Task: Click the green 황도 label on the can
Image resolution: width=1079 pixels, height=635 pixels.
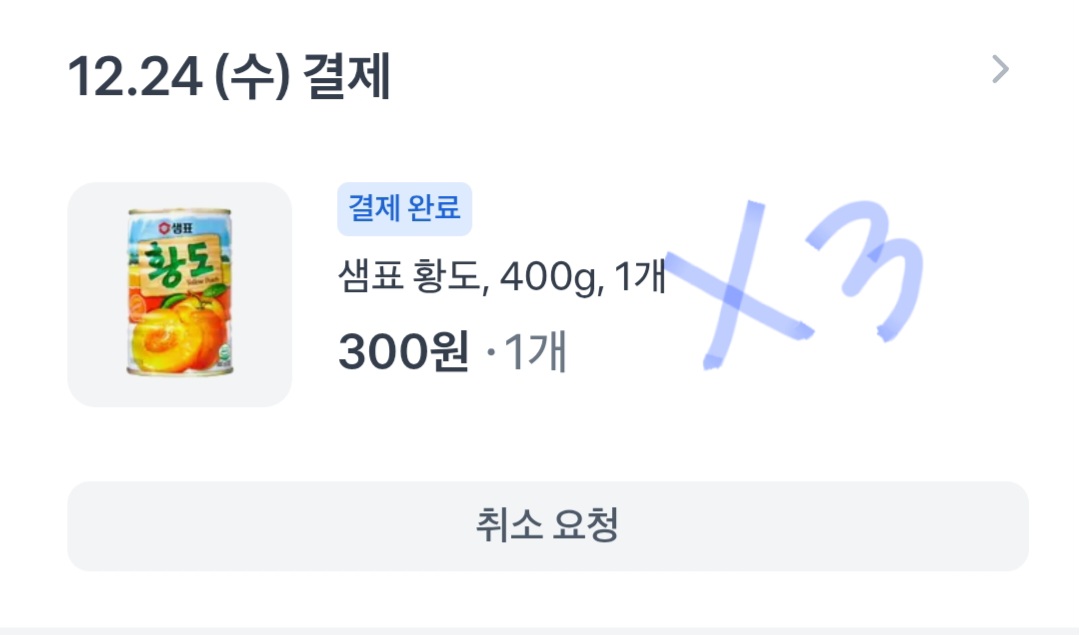Action: tap(178, 264)
